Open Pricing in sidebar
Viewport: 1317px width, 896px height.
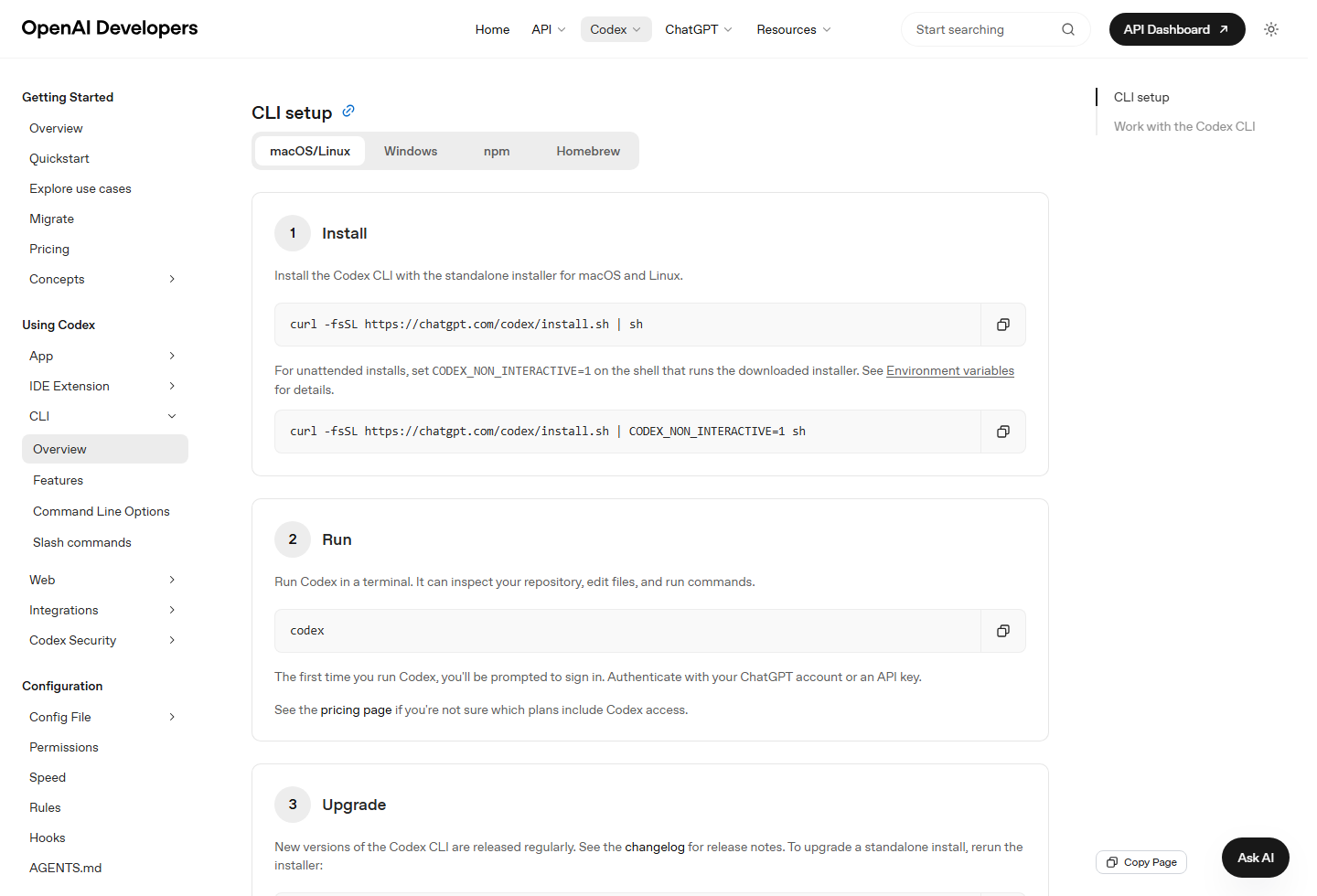tap(49, 249)
